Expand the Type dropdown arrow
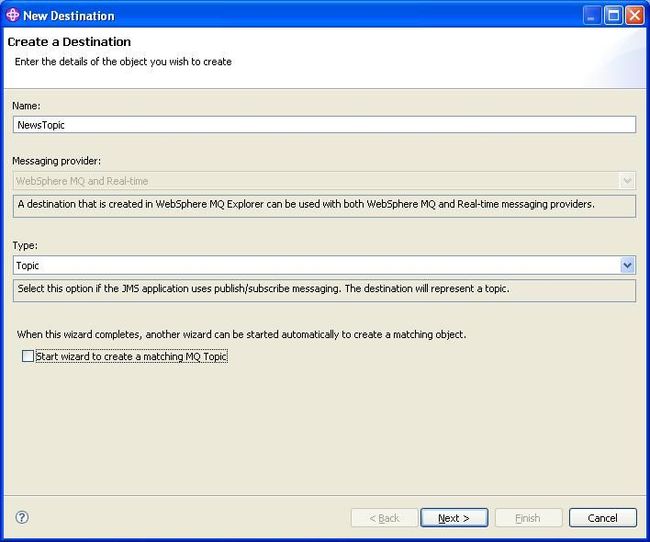 coord(627,265)
